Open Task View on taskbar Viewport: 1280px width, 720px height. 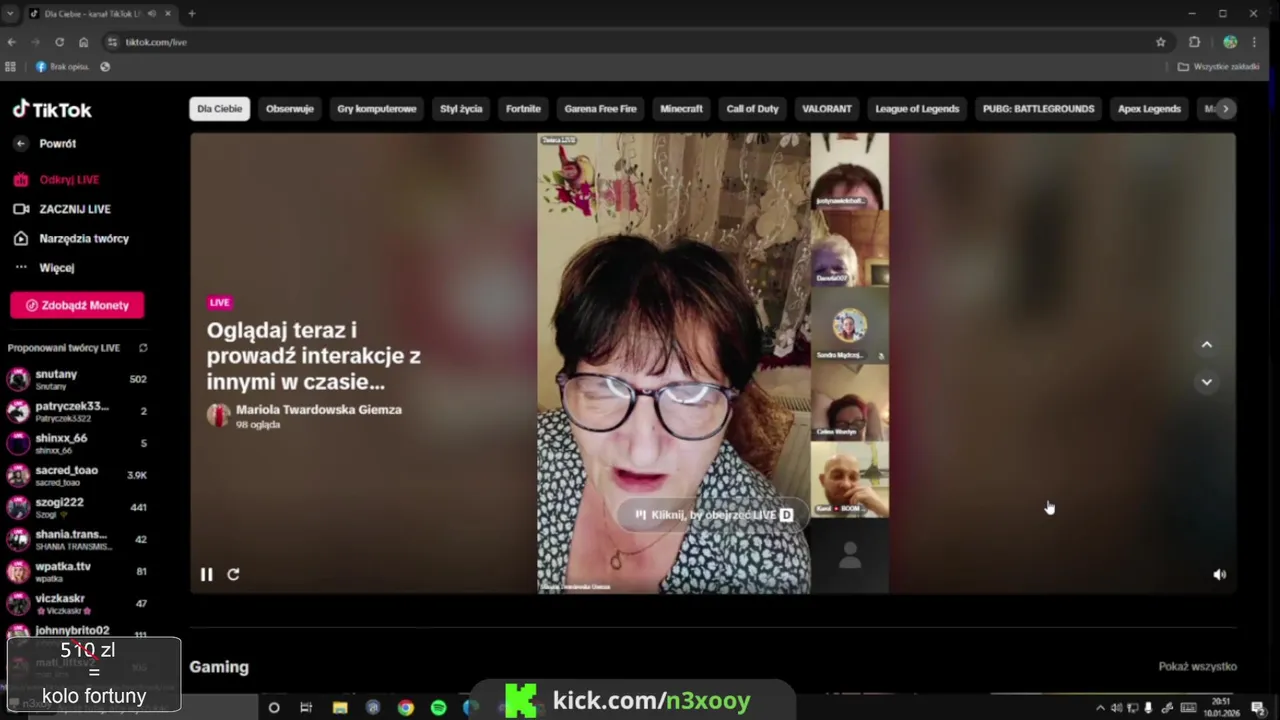306,707
